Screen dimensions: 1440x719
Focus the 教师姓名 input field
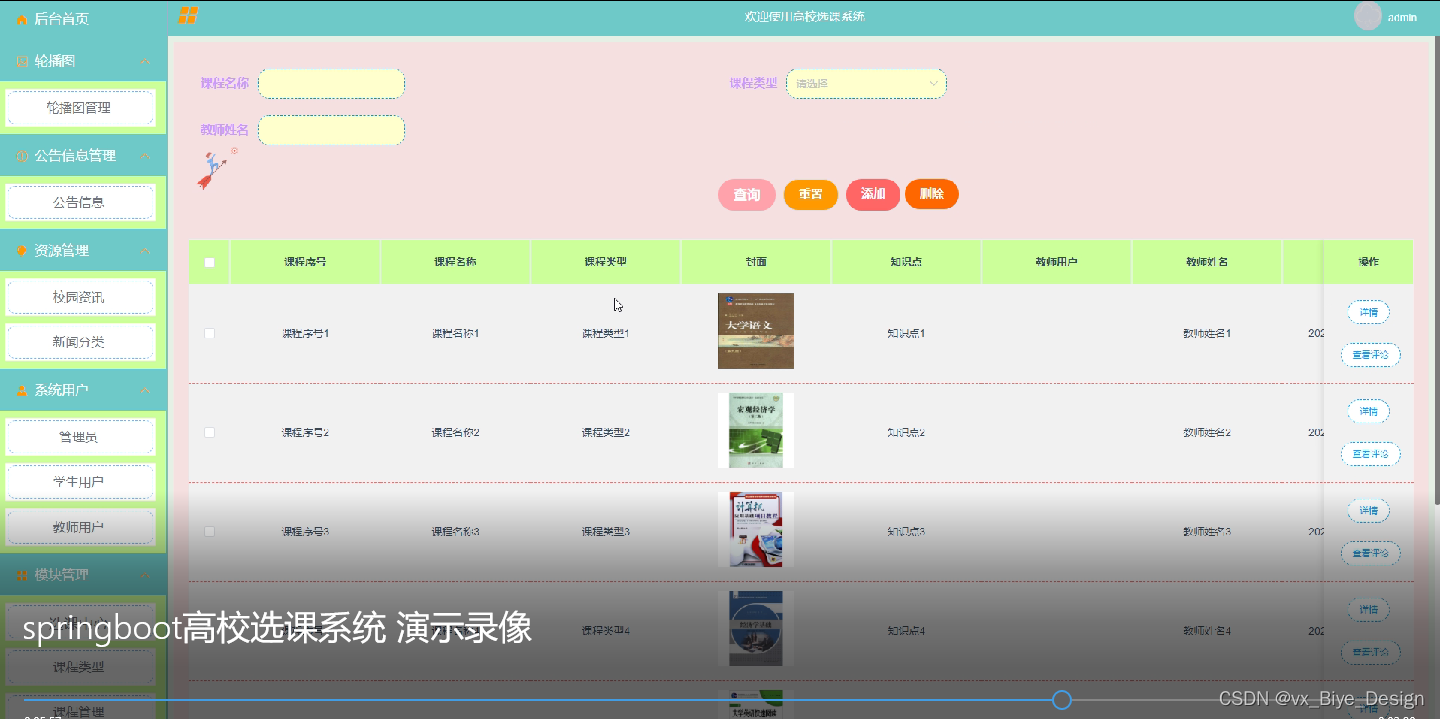tap(331, 130)
